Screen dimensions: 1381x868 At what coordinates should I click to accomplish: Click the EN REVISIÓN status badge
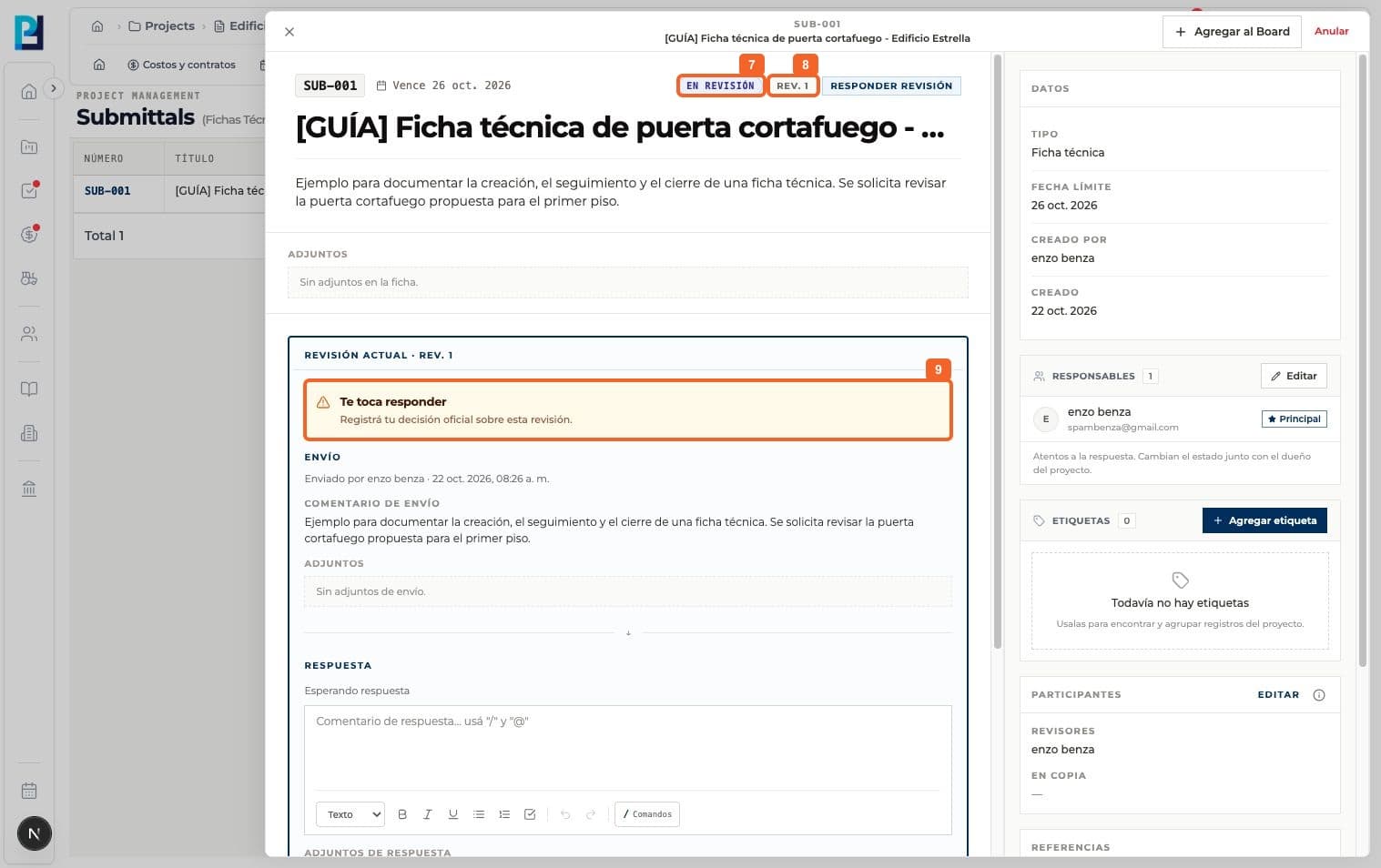coord(720,86)
